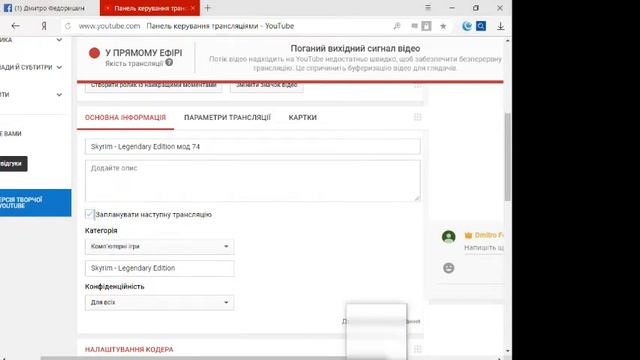This screenshot has height=360, width=640.
Task: Switch to the Основна інформація tab
Action: tap(125, 118)
